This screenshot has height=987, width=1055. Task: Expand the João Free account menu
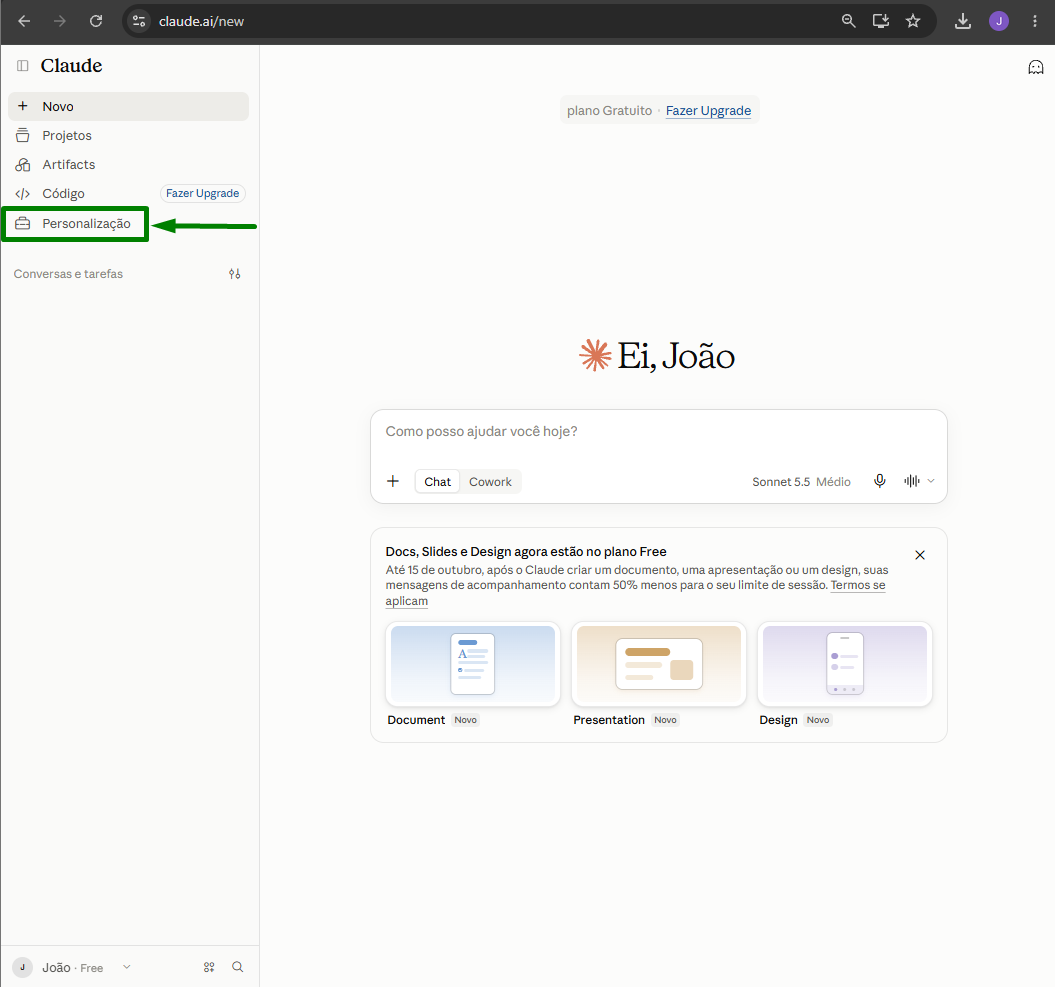tap(72, 967)
